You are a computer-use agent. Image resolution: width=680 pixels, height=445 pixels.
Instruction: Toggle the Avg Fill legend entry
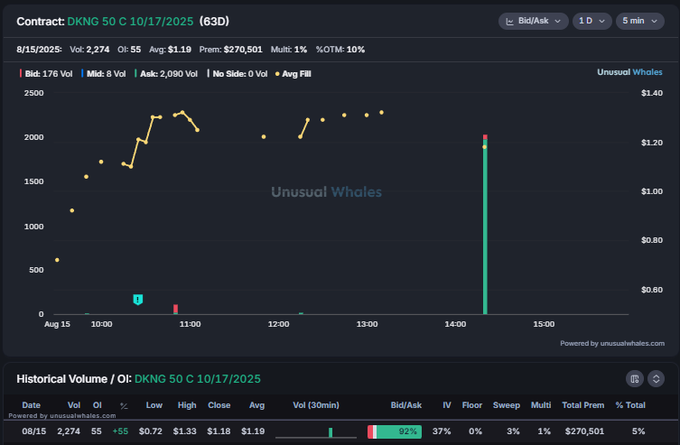(293, 74)
